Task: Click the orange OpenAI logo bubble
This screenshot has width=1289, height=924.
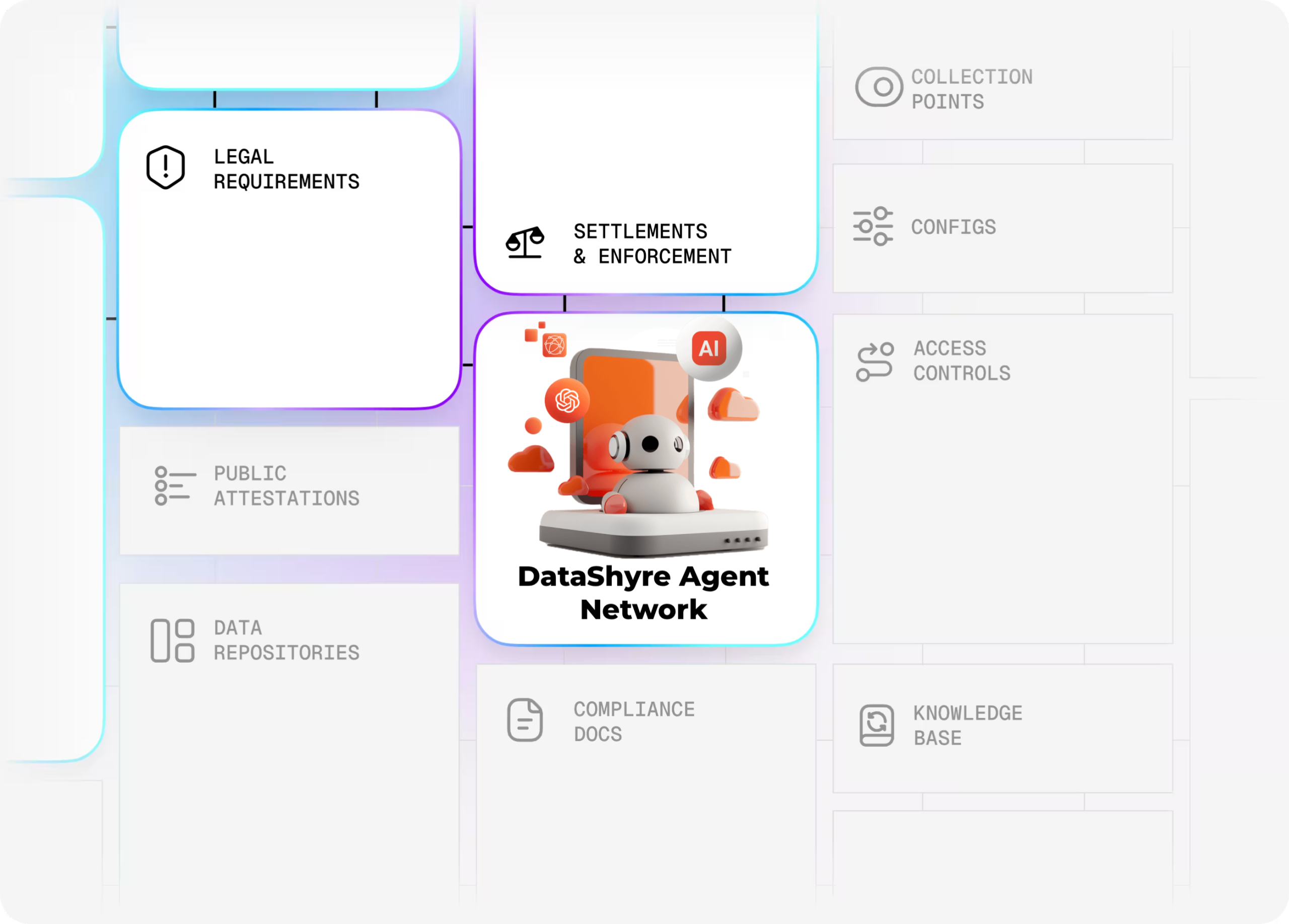Action: [x=566, y=401]
